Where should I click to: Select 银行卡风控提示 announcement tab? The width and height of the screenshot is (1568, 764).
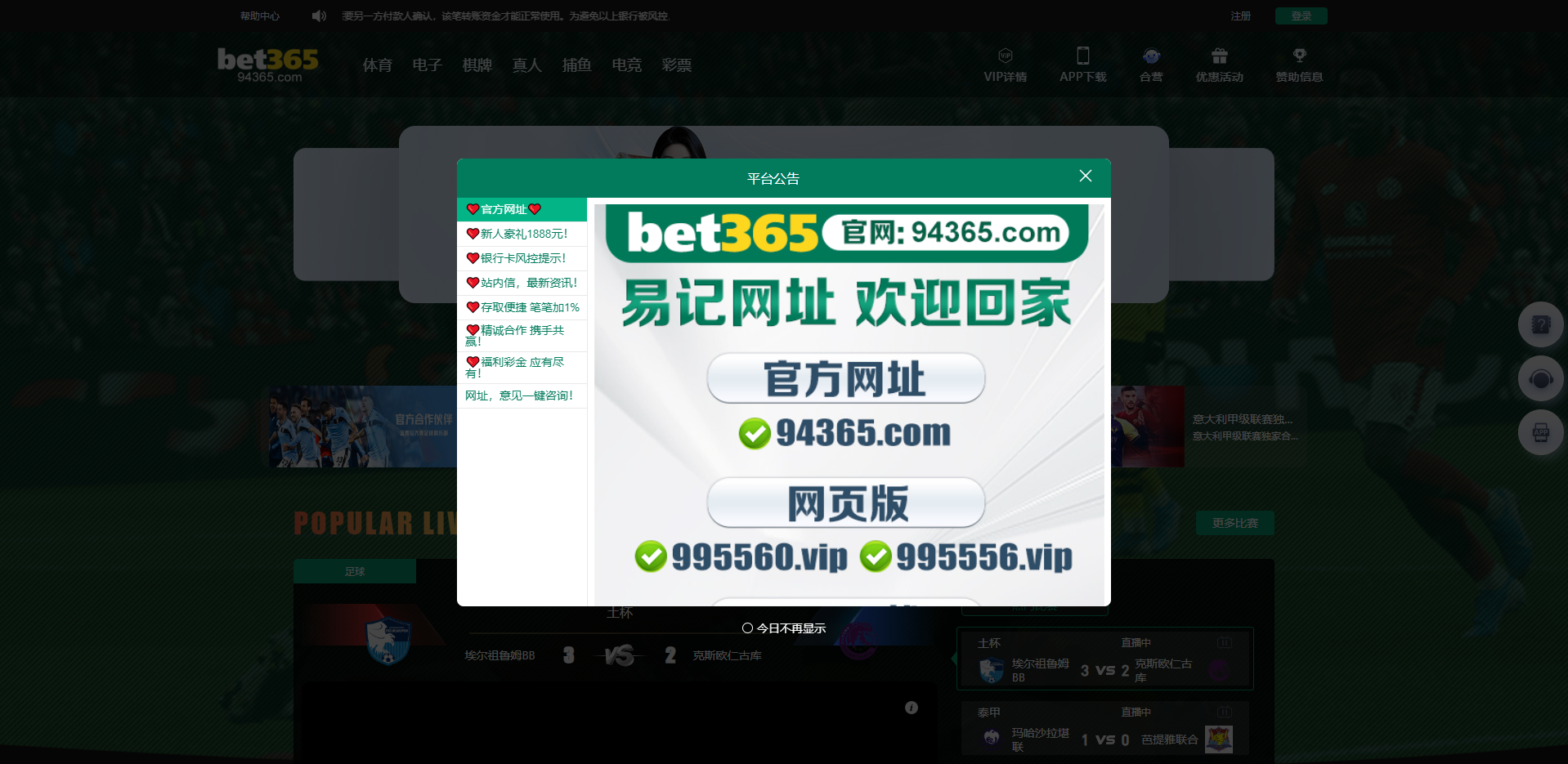click(x=522, y=258)
